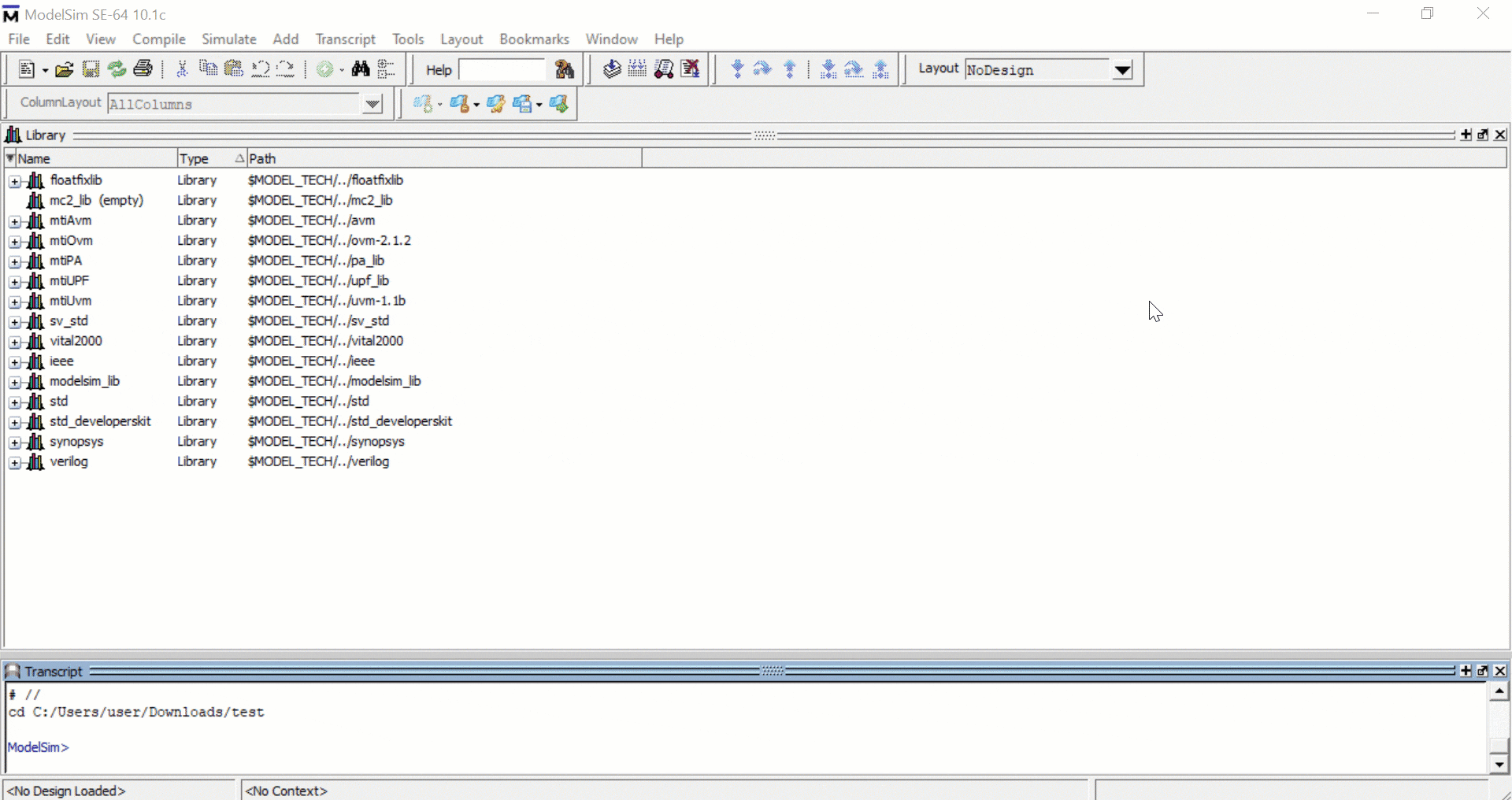
Task: Click the Copy icon in toolbar
Action: [x=208, y=69]
